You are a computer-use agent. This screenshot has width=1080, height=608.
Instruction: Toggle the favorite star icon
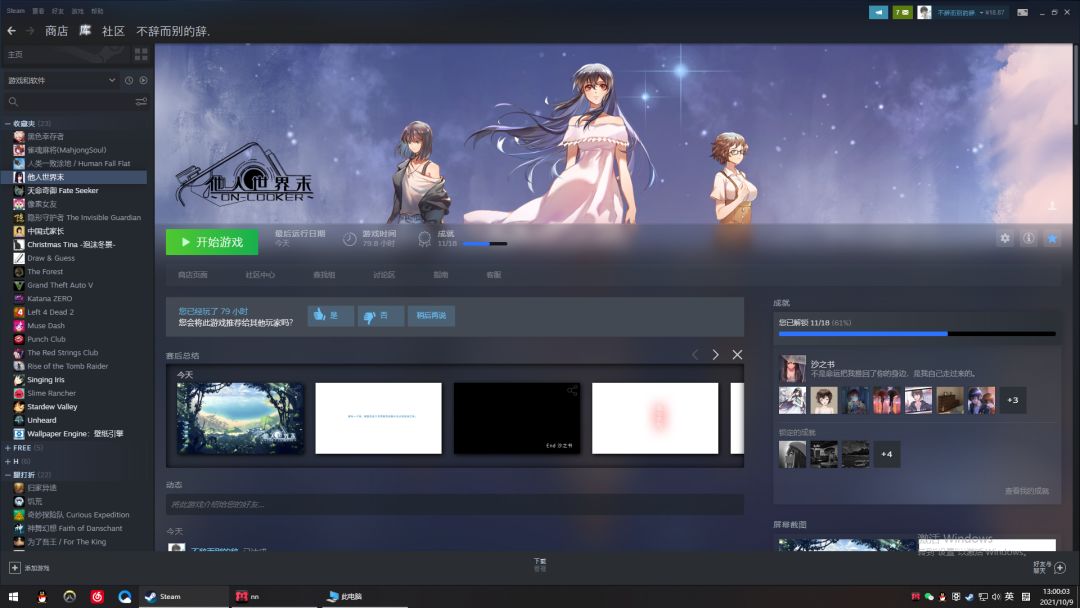[x=1052, y=238]
